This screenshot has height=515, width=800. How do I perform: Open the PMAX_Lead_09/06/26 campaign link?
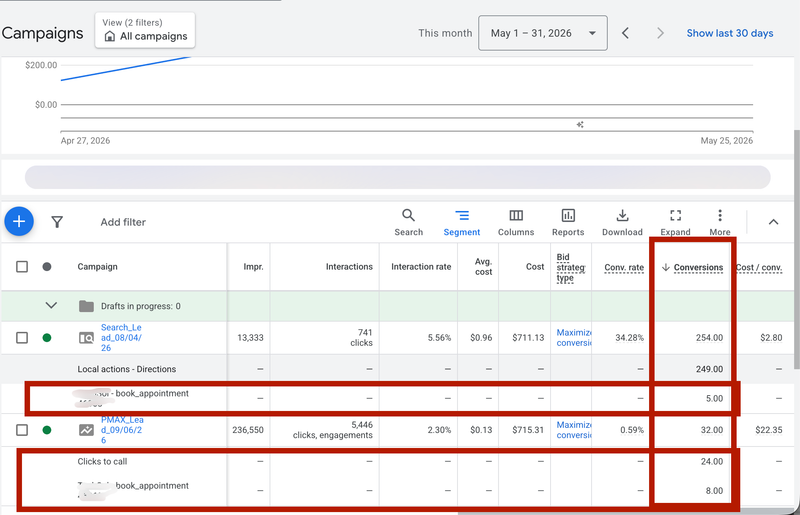122,430
